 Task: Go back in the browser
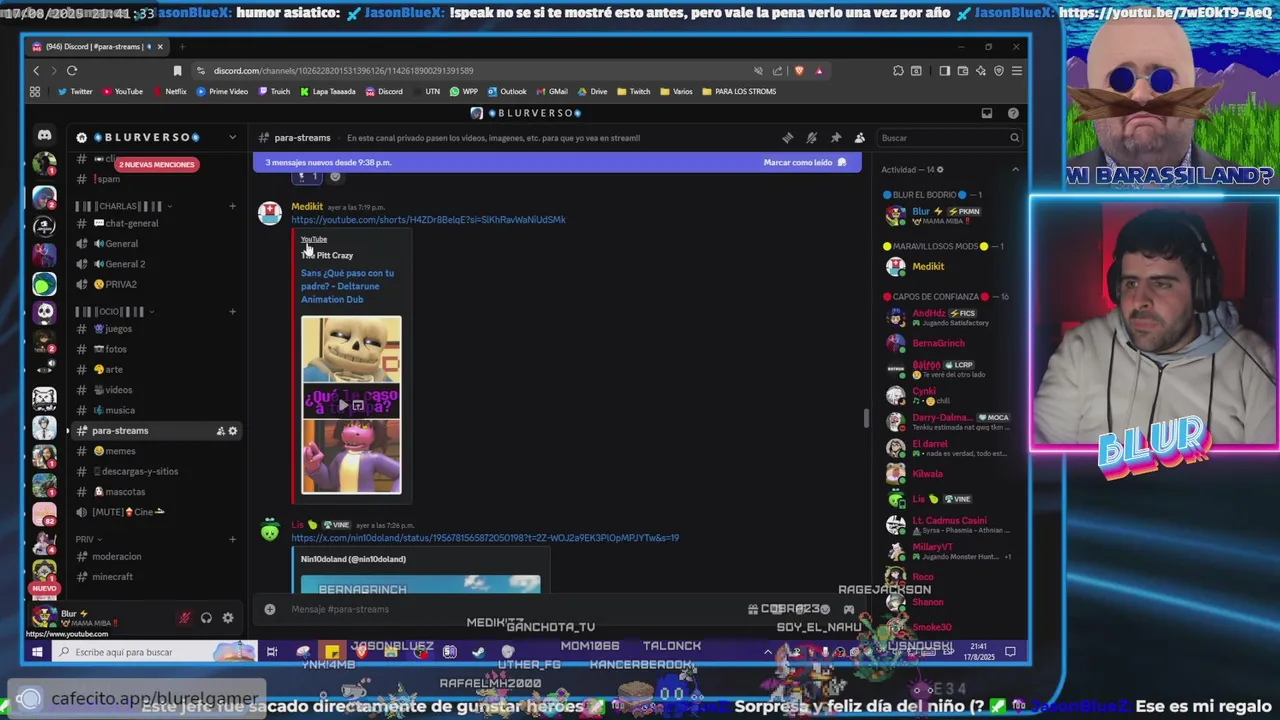(x=36, y=70)
